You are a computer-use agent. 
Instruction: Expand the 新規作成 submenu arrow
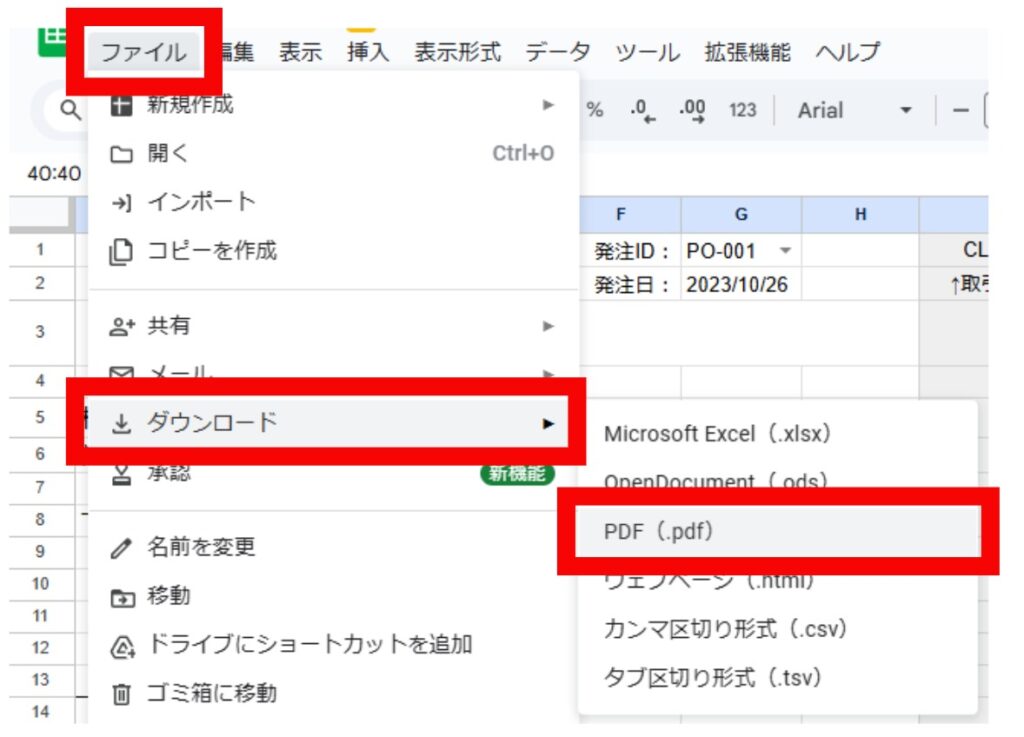(x=547, y=104)
